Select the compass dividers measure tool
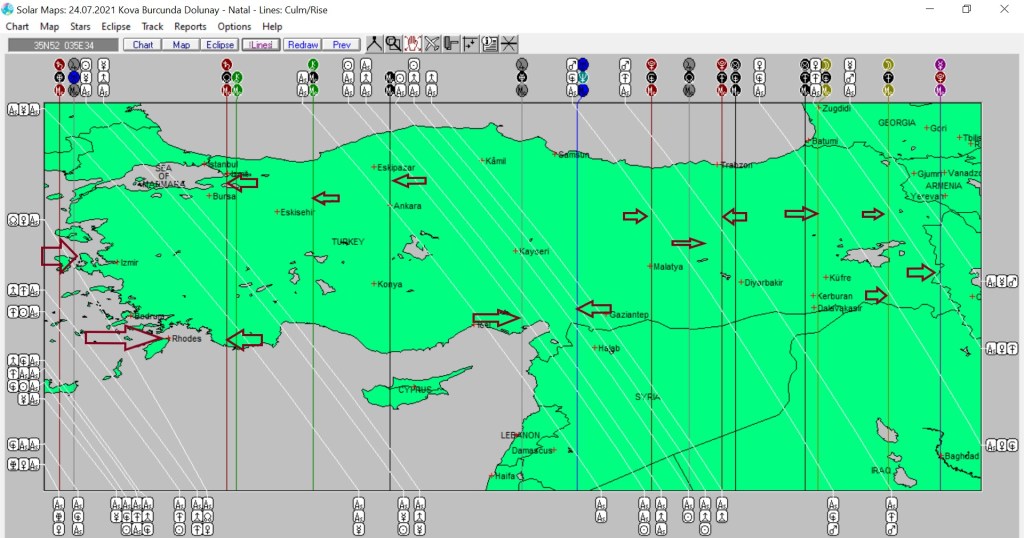Screen dimensions: 1024x538 tap(374, 44)
